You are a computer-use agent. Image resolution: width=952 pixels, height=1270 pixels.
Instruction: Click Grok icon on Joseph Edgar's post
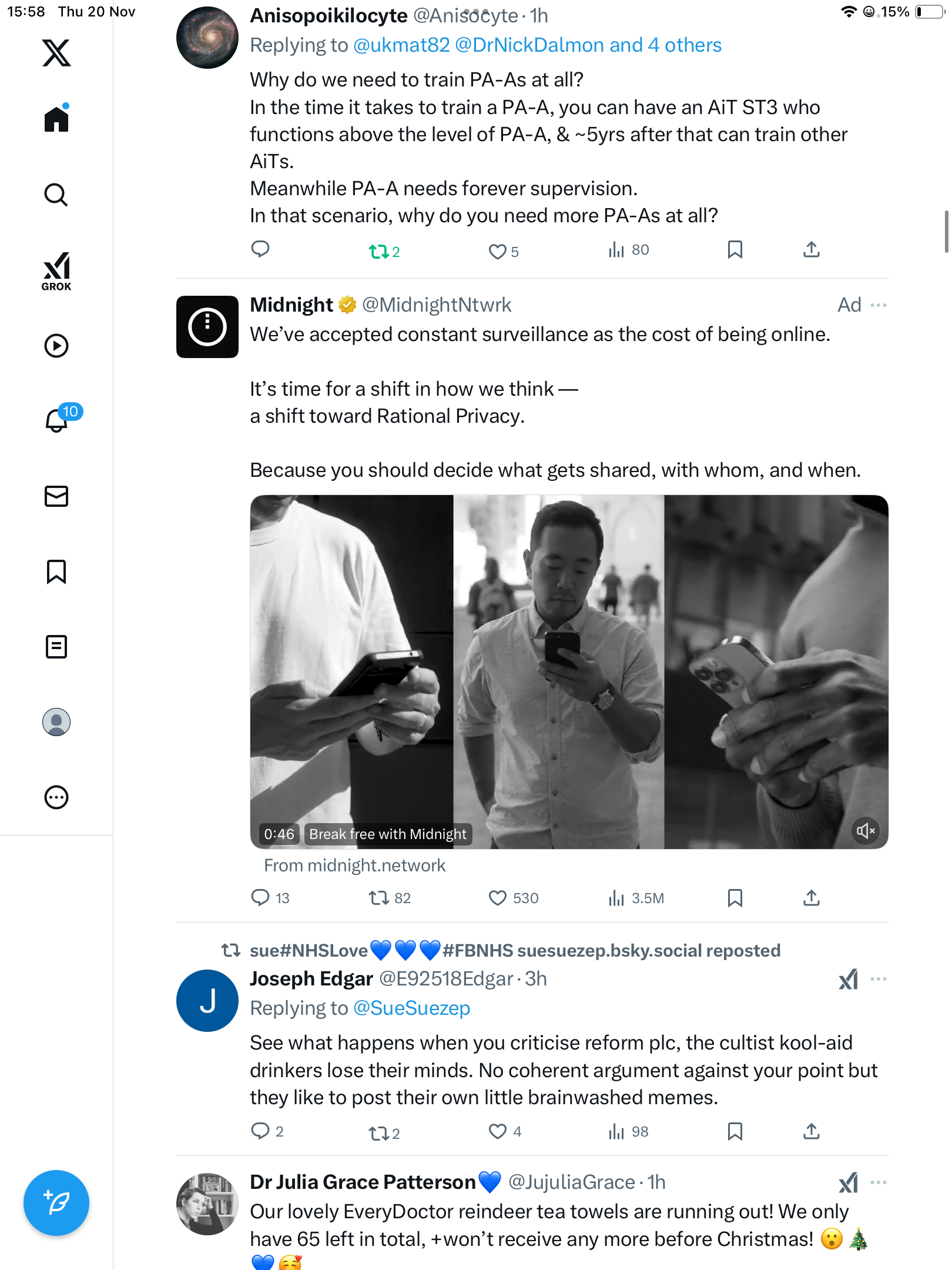tap(849, 980)
